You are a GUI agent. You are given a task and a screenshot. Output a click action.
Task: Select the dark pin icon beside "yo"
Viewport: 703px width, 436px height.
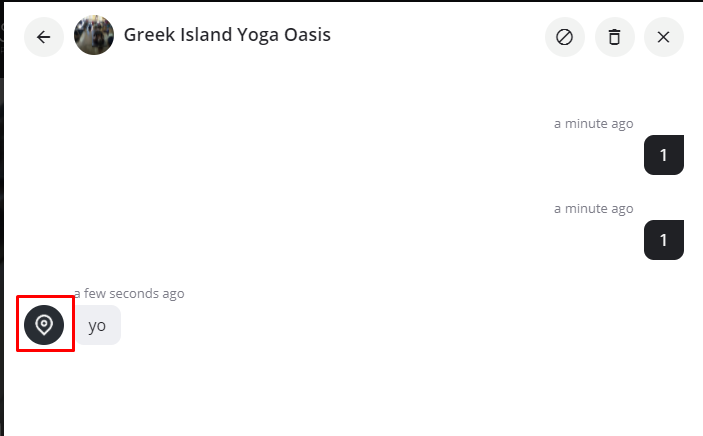click(44, 325)
